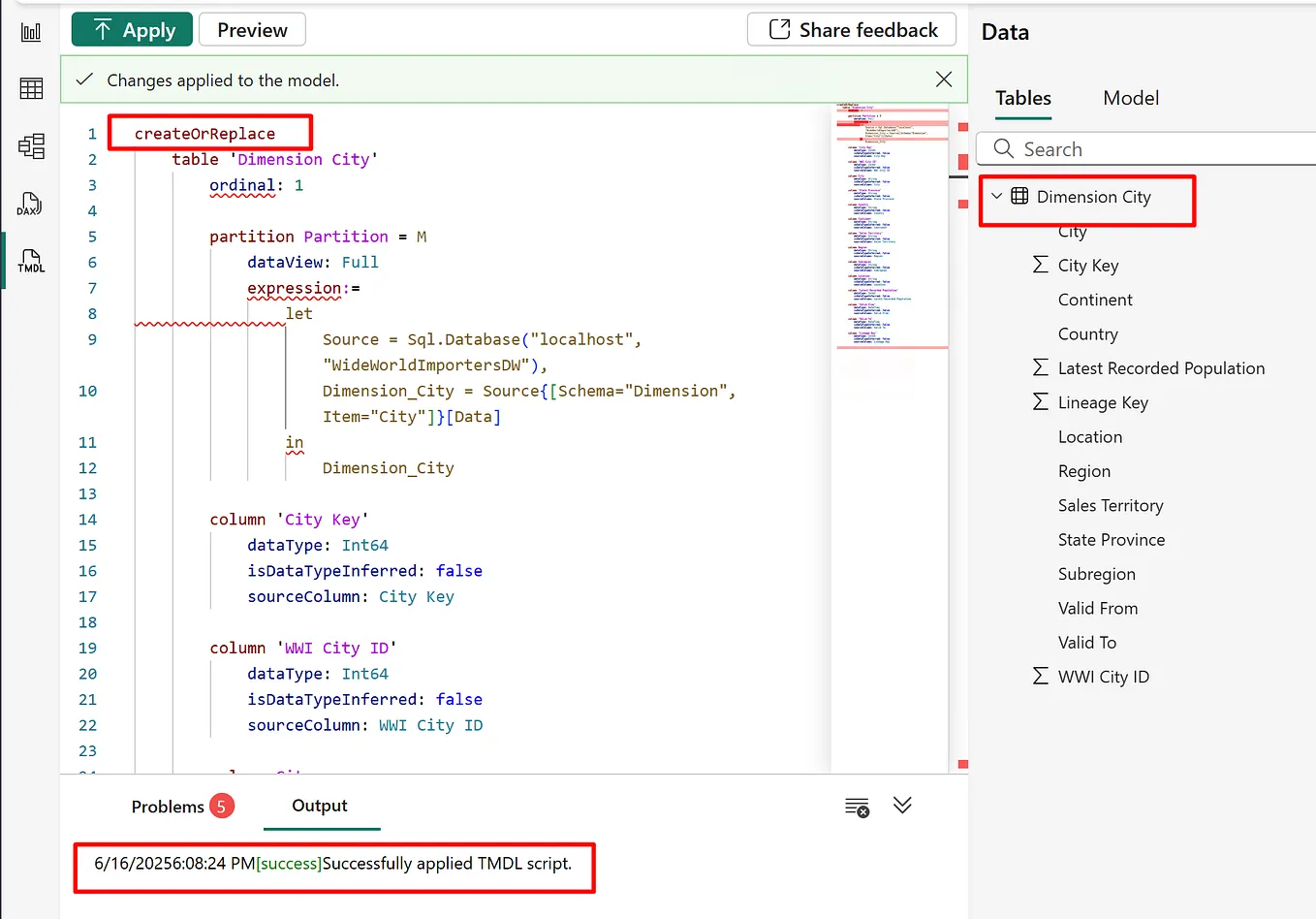Select the TMDL view icon
1316x919 pixels.
tap(30, 262)
